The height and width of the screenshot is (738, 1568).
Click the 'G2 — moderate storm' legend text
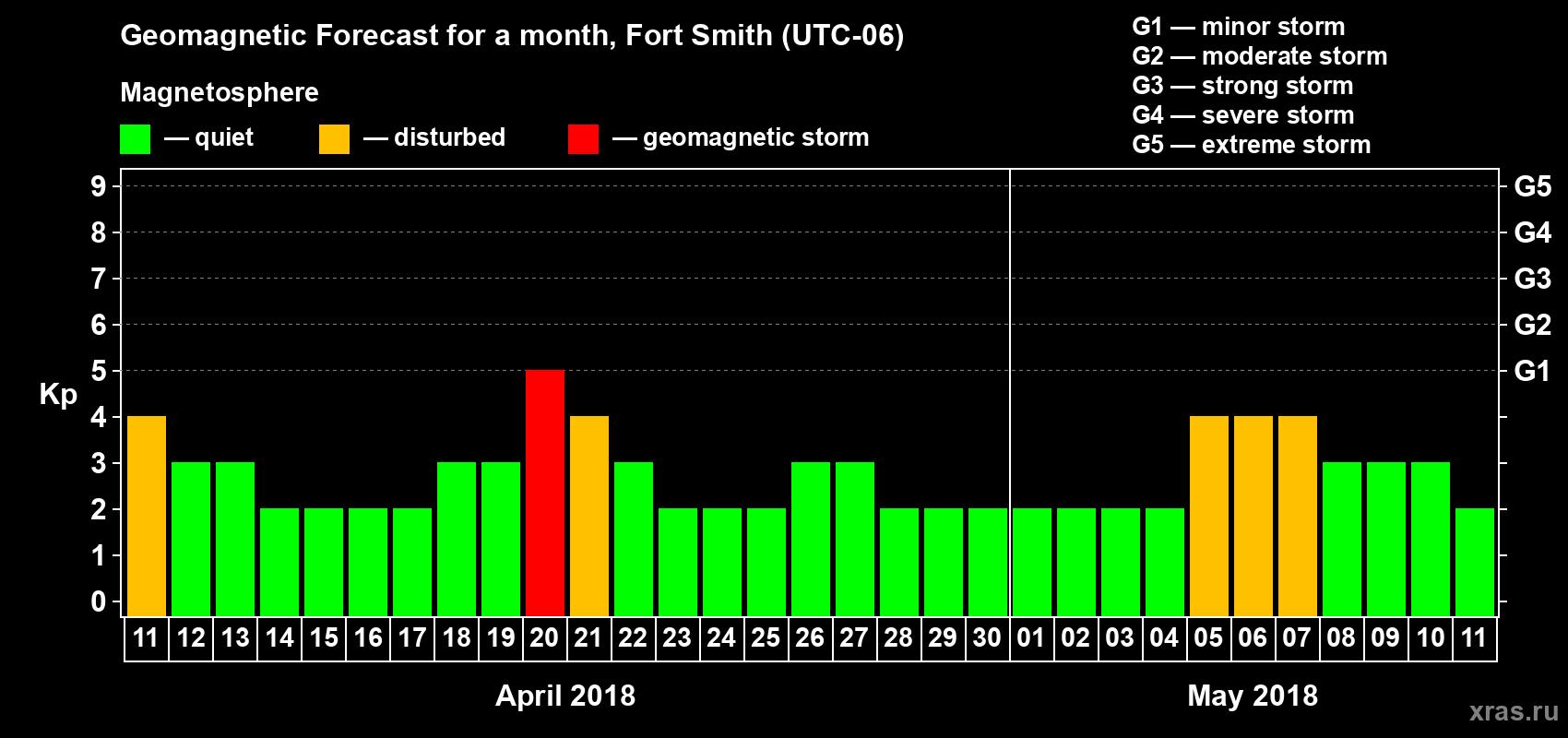[x=1260, y=56]
